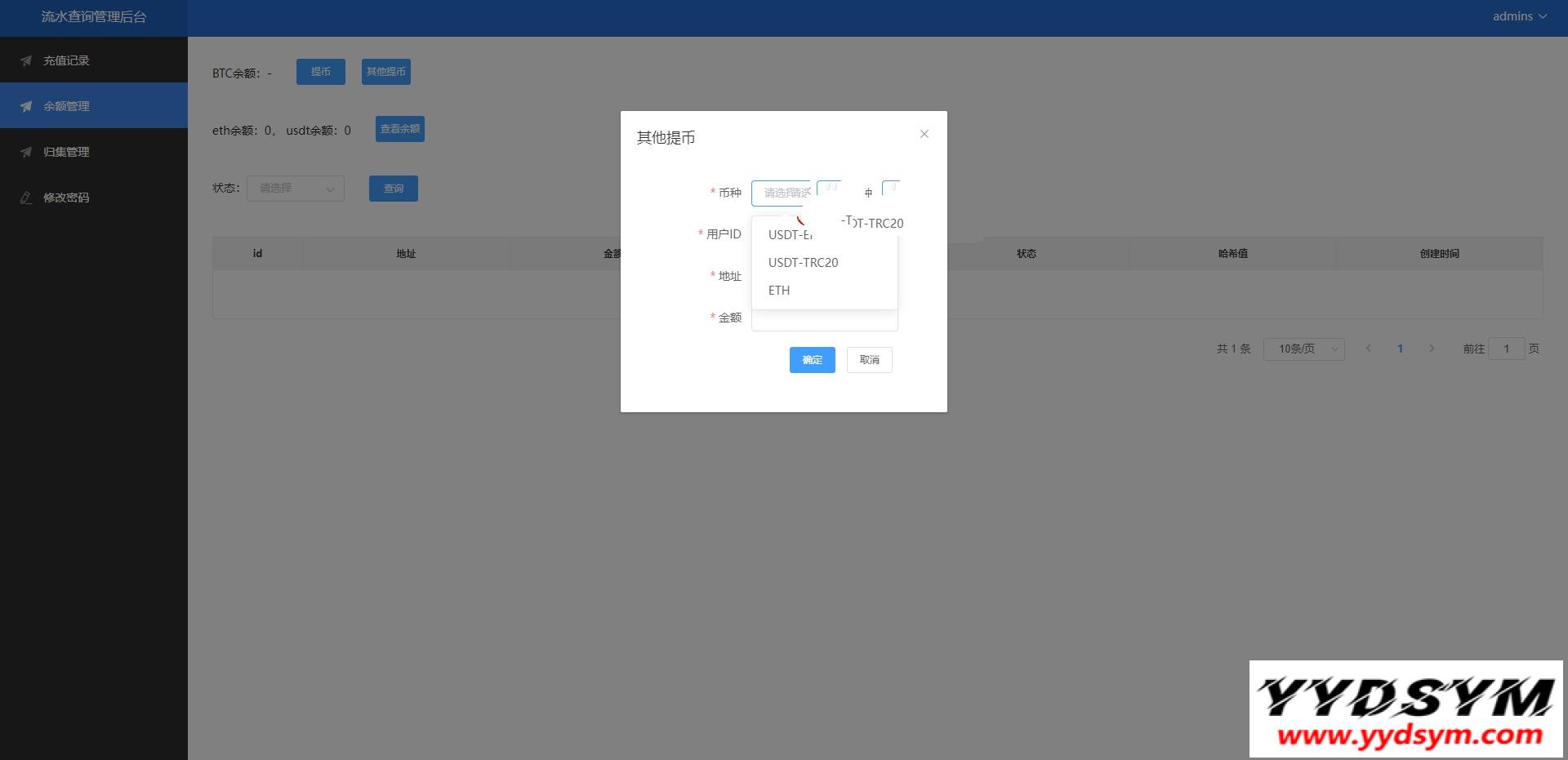Open the admins user dropdown
Screen dimensions: 1568x760
click(1519, 16)
